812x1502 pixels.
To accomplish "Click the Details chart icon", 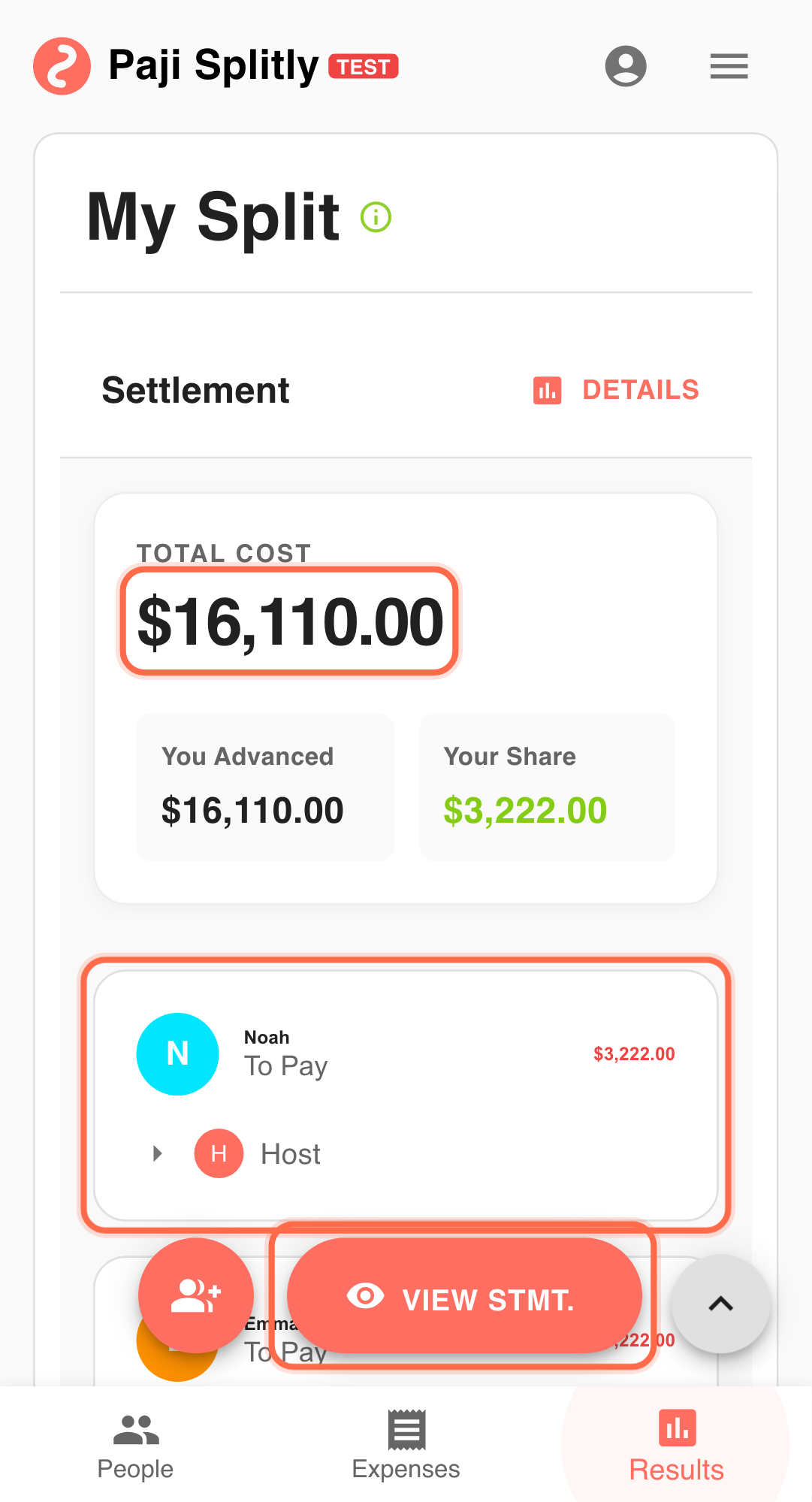I will click(547, 391).
